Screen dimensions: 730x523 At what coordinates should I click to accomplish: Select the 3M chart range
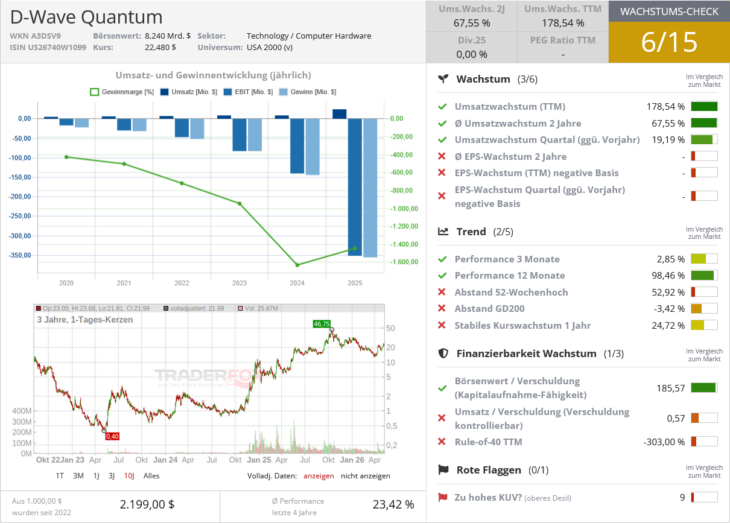click(78, 475)
